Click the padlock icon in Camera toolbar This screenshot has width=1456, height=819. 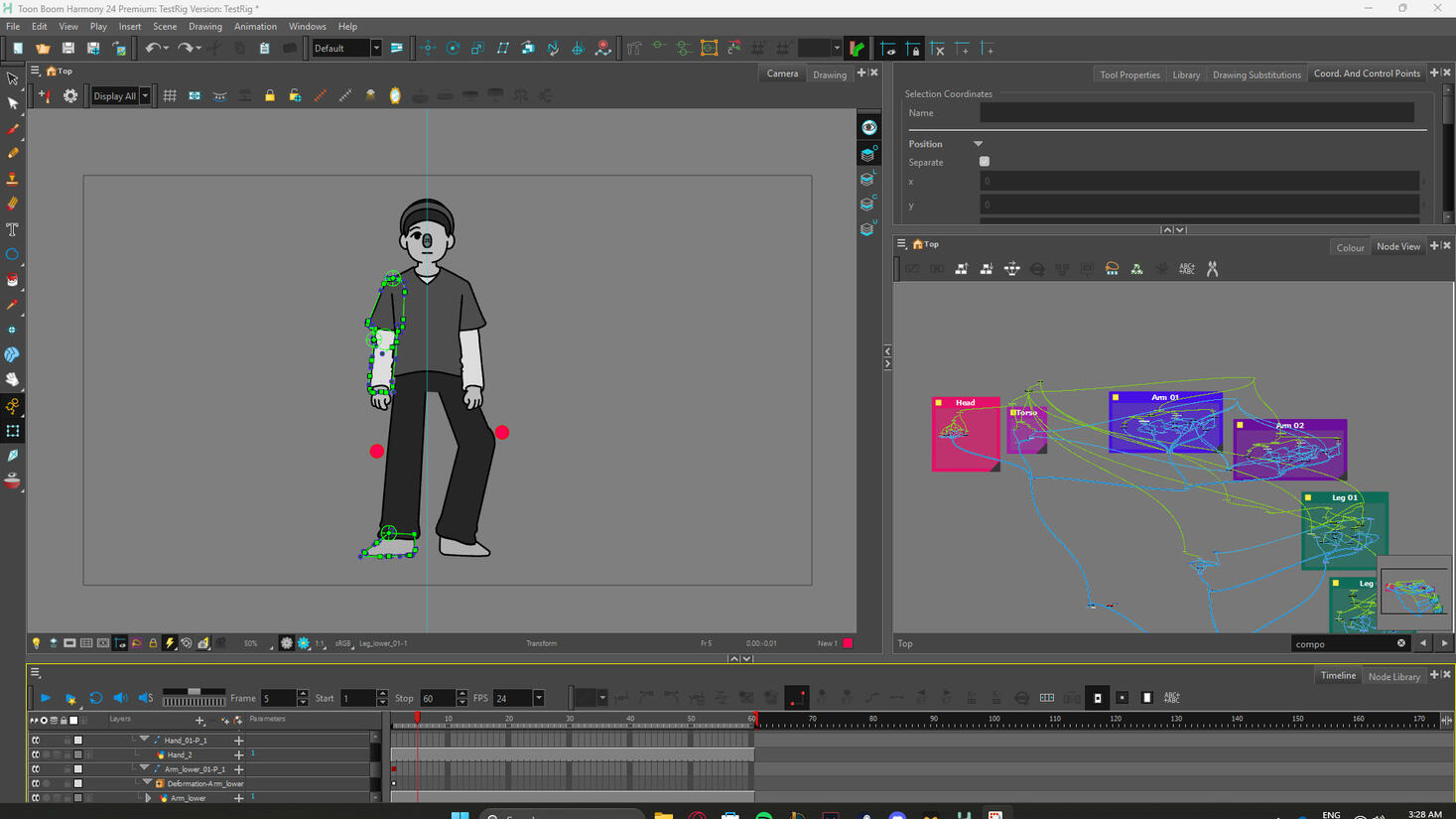click(x=270, y=96)
